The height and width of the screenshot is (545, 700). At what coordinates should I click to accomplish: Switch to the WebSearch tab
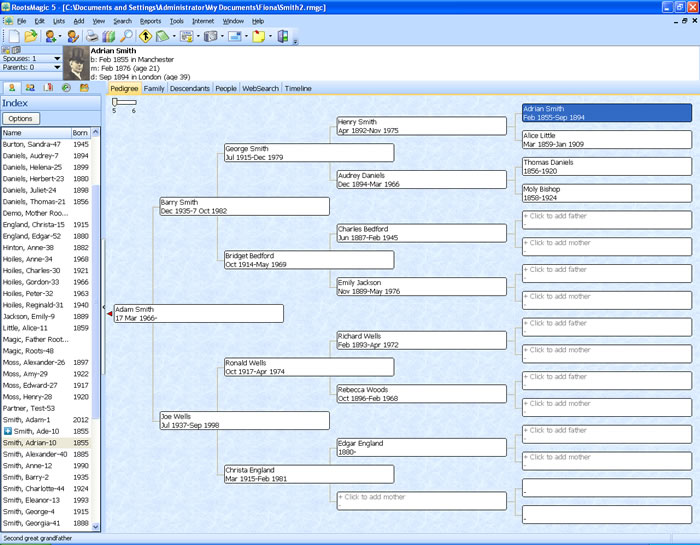coord(260,88)
